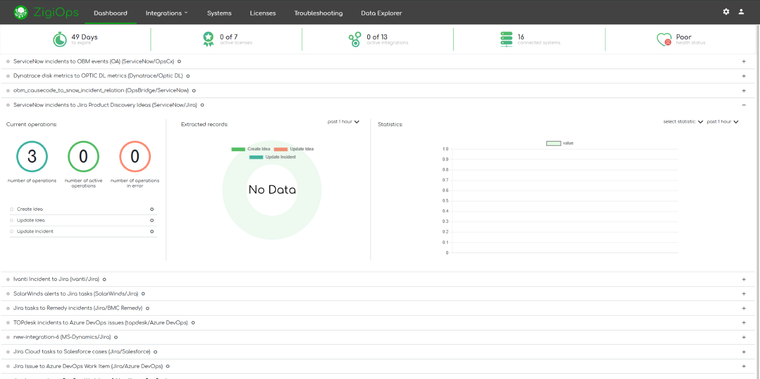The image size is (760, 379).
Task: Open the settings gear icon
Action: point(726,12)
